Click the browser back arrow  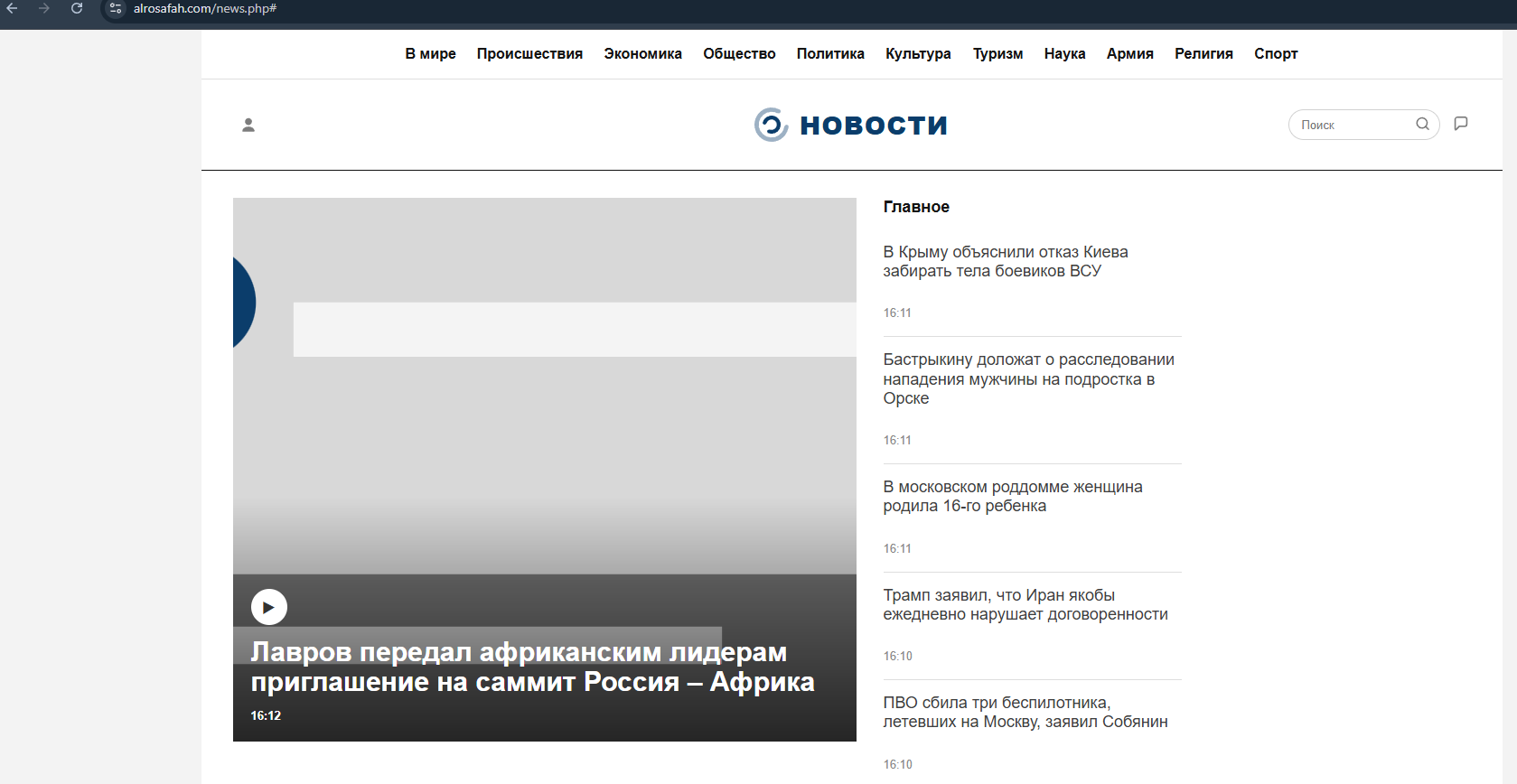(12, 8)
